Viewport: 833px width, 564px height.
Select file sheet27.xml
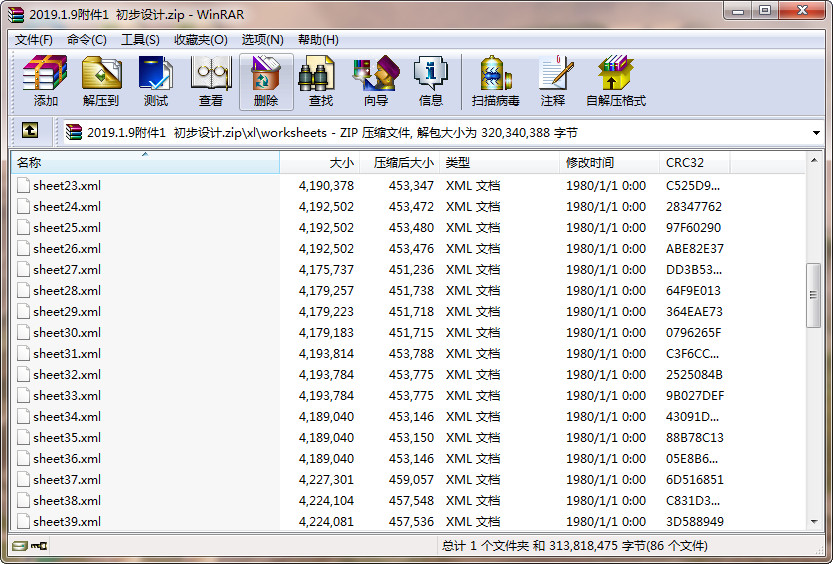(x=67, y=270)
